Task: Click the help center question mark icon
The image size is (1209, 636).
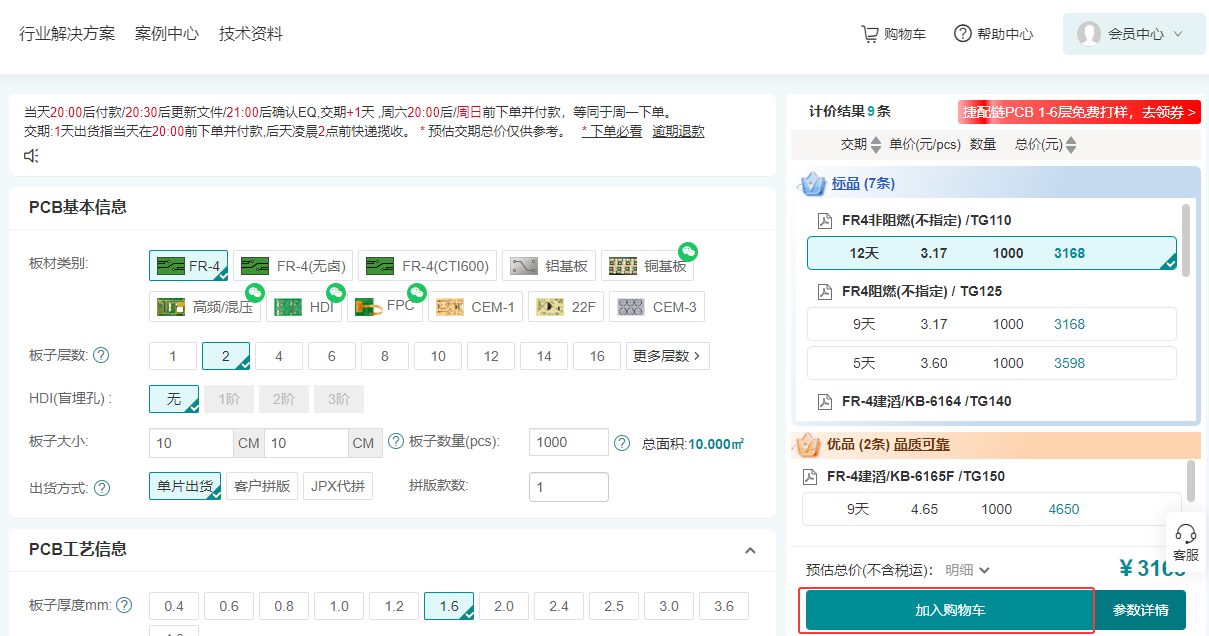Action: pos(962,34)
